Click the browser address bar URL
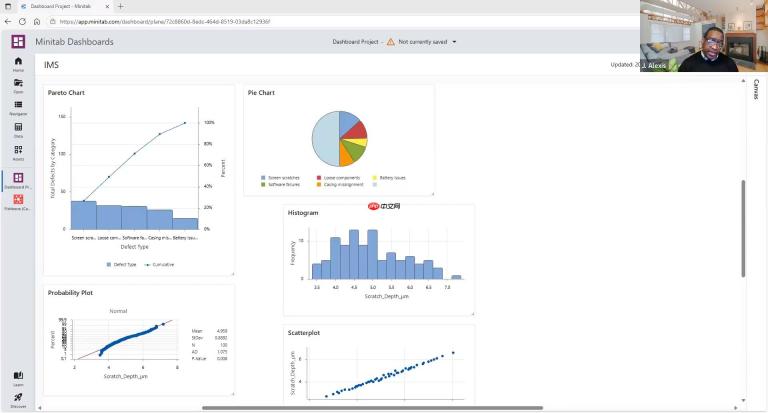Viewport: 768px width, 413px height. click(x=165, y=22)
